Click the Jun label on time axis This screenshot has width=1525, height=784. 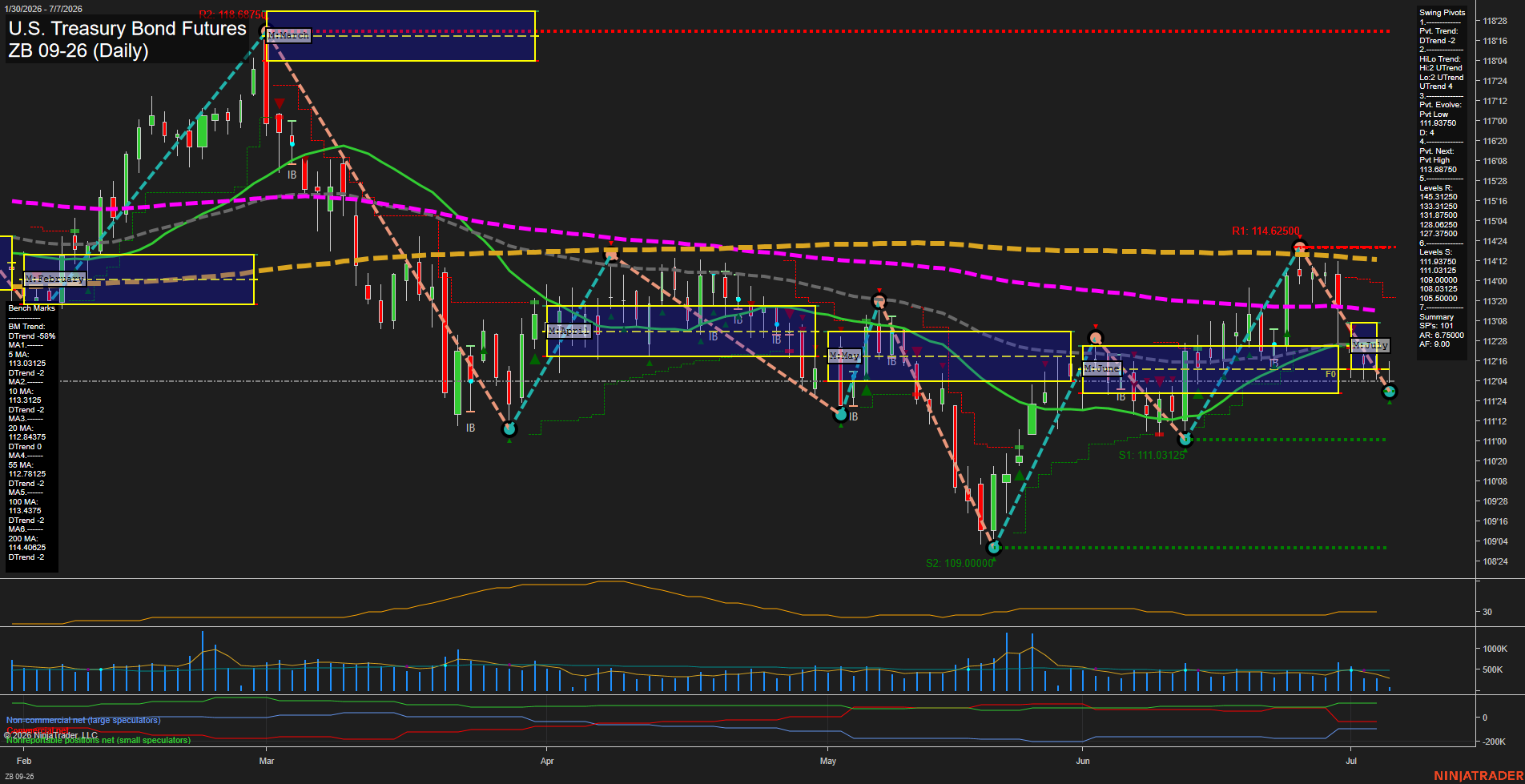(x=1083, y=761)
